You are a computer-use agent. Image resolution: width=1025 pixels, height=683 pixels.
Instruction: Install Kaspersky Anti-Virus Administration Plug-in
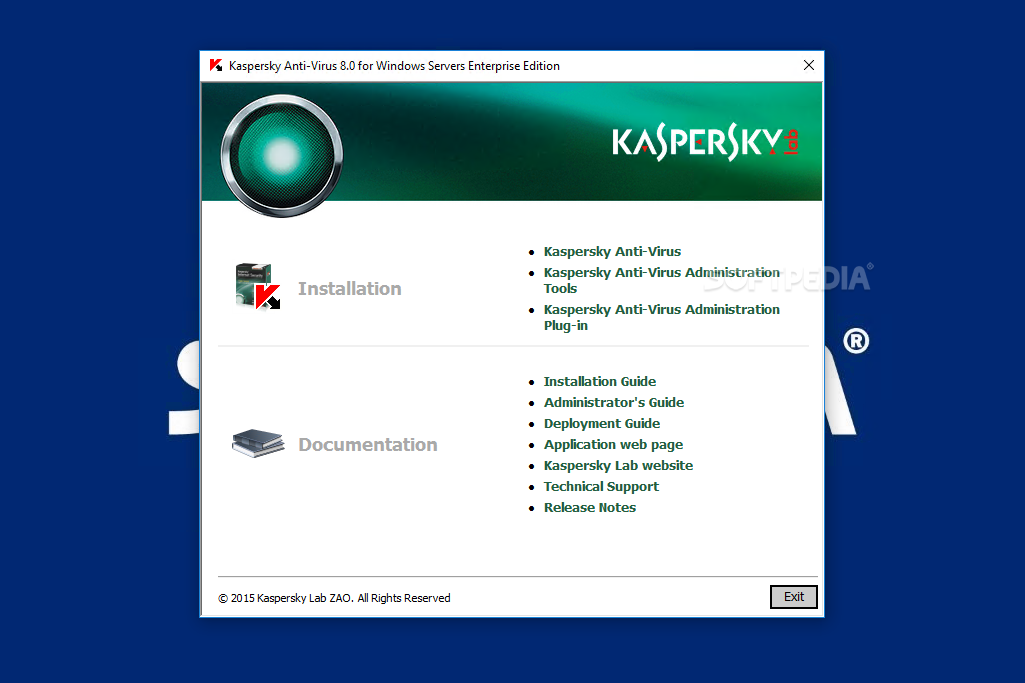click(662, 317)
